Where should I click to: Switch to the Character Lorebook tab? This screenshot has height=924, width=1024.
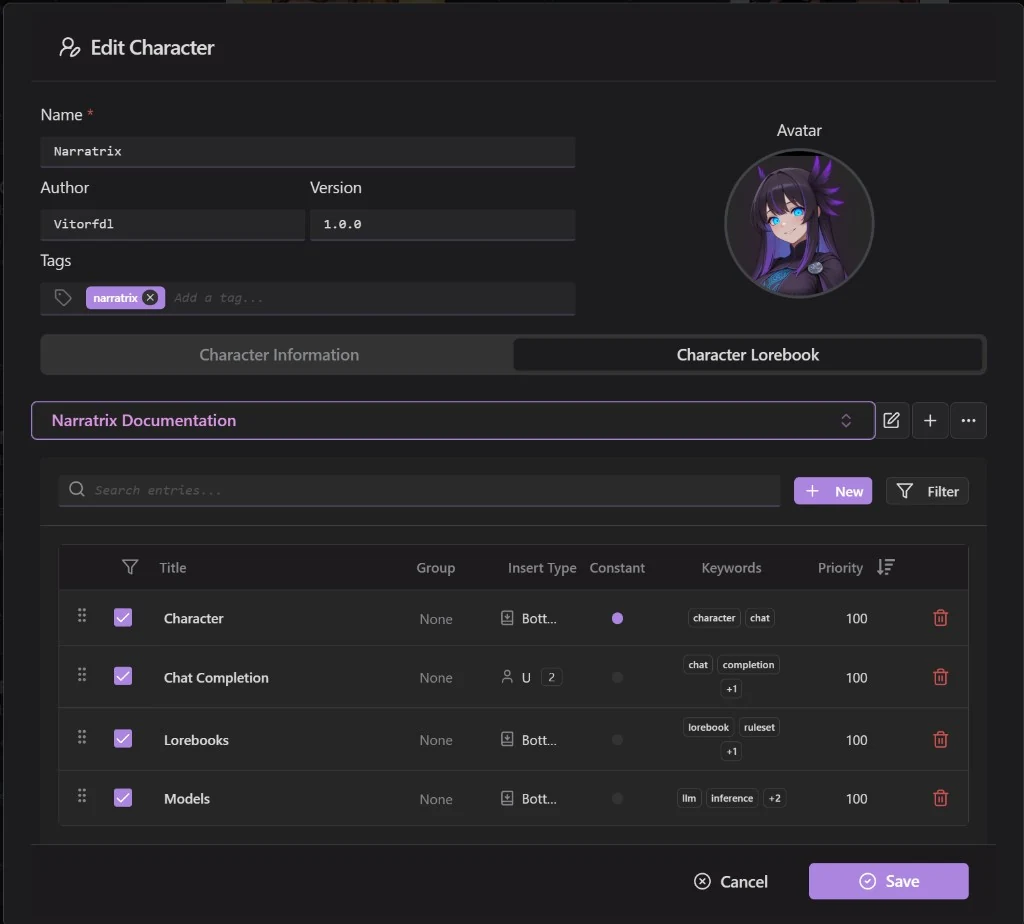(748, 355)
